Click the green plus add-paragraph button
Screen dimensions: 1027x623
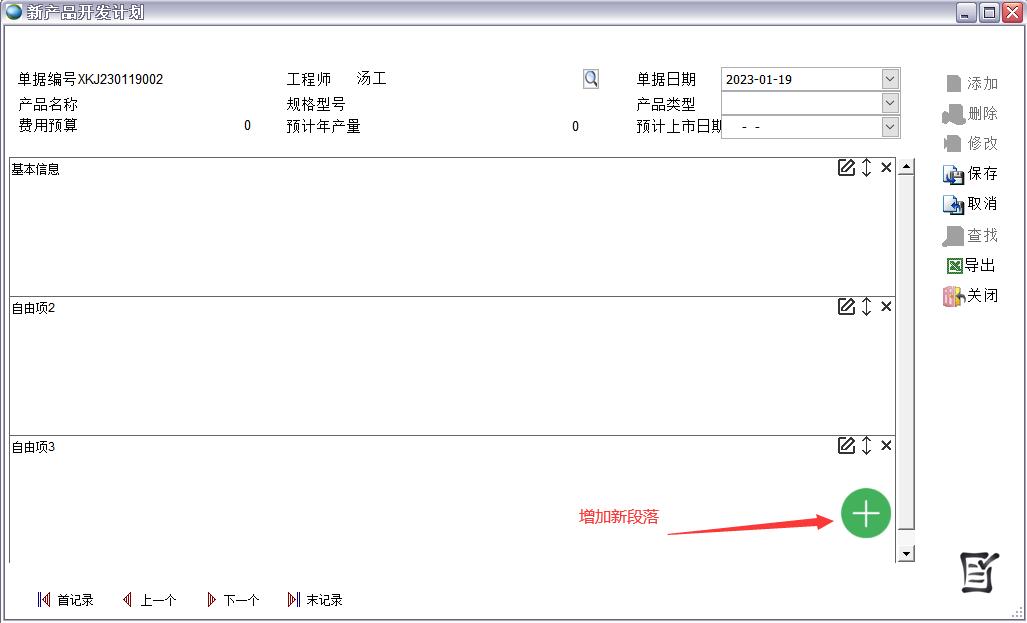[865, 513]
